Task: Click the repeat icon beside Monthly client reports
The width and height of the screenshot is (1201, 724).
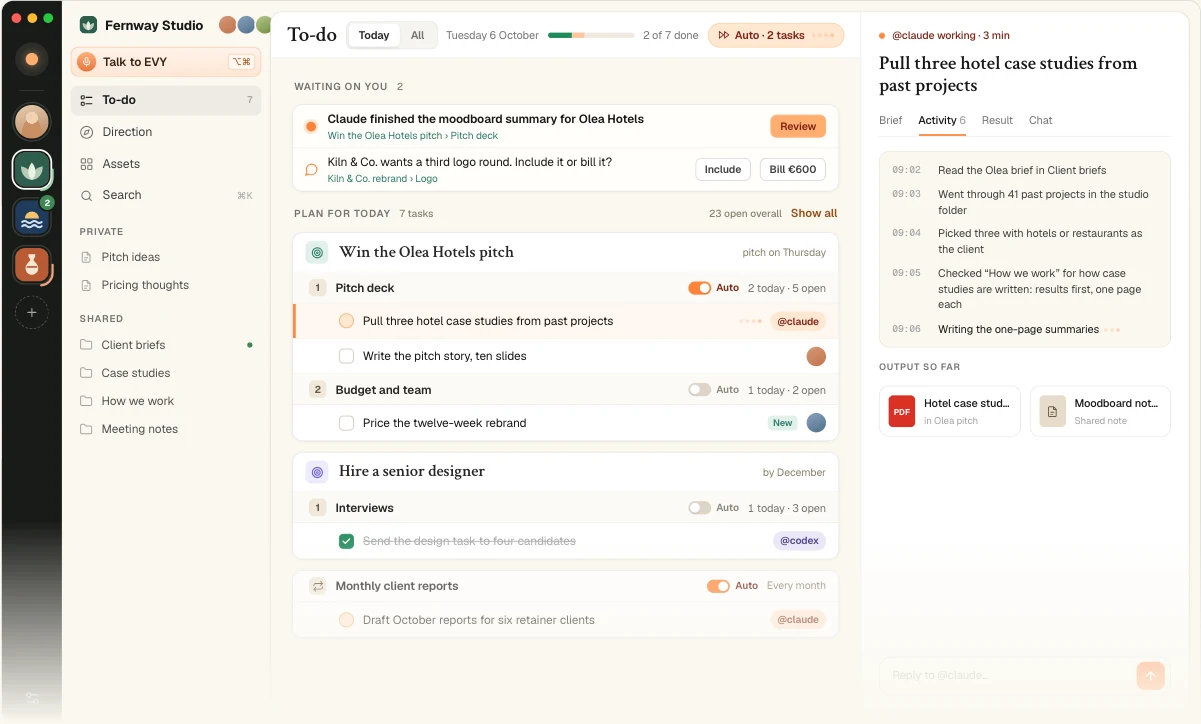Action: coord(317,586)
